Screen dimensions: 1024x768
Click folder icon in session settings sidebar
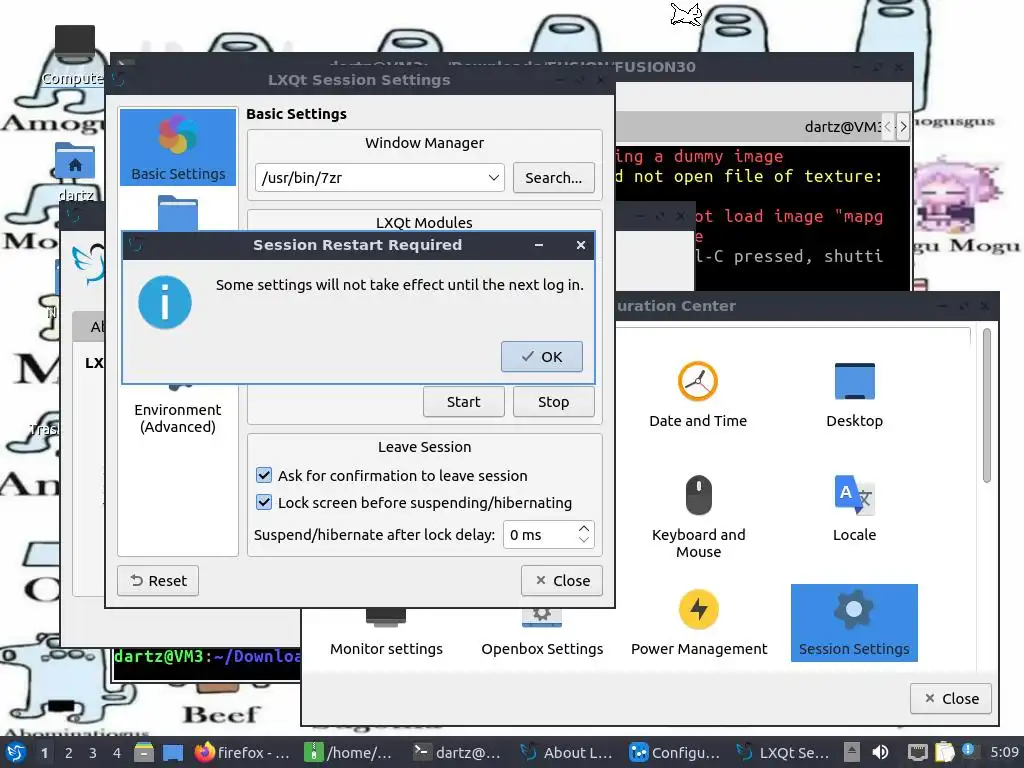178,213
